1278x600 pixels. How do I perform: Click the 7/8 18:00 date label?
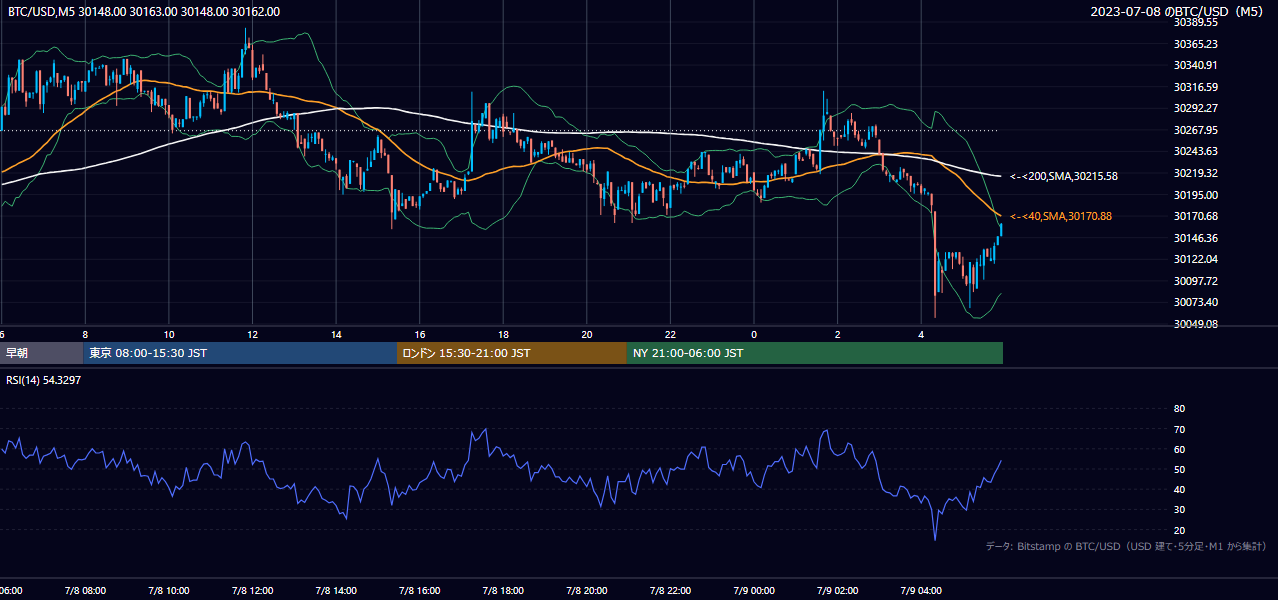503,590
